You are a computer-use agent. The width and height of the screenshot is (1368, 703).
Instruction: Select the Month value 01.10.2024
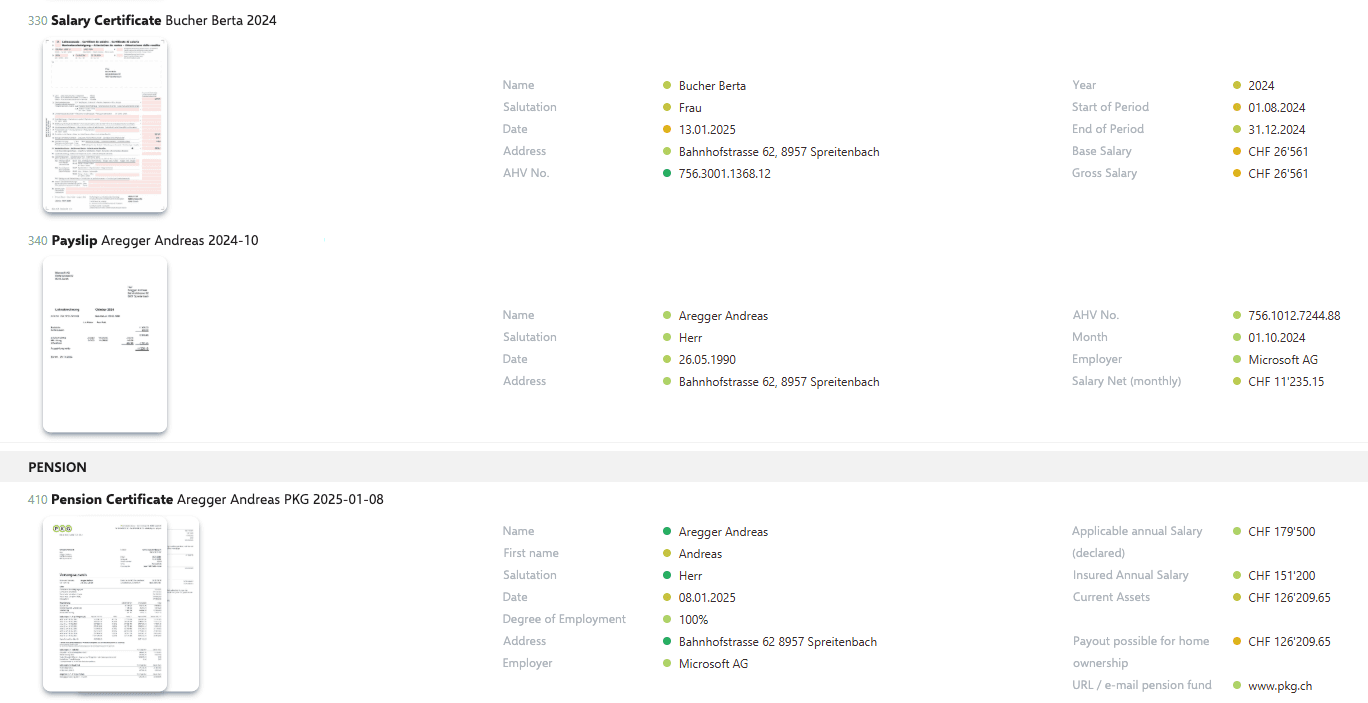[x=1277, y=337]
